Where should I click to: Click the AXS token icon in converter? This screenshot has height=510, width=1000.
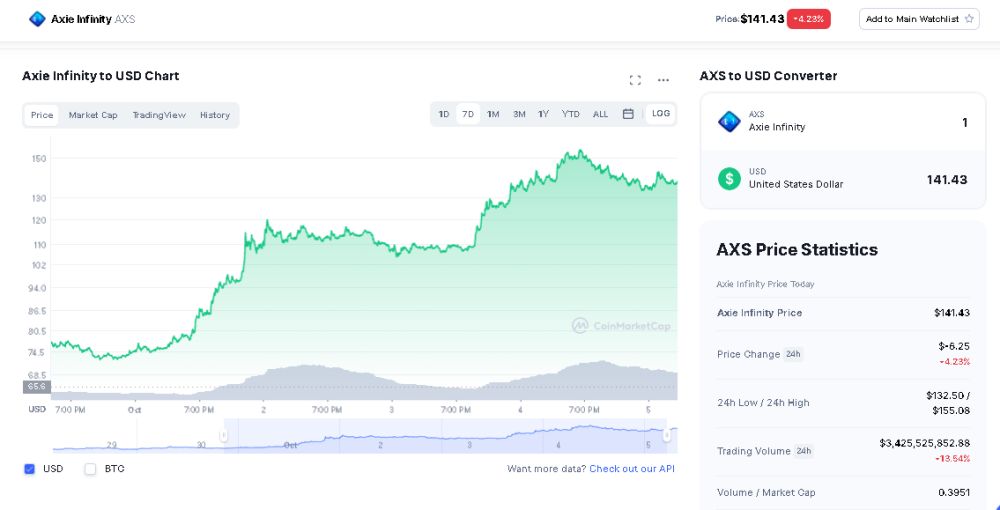(729, 121)
